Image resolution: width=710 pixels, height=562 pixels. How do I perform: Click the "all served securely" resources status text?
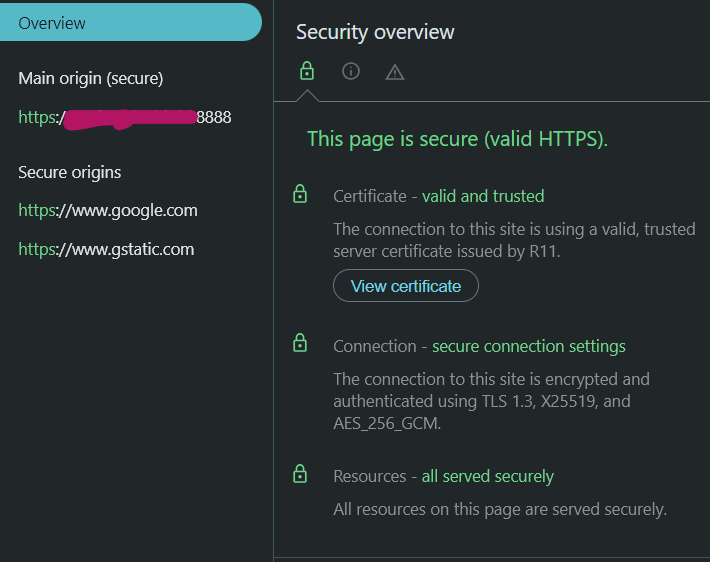pos(487,476)
